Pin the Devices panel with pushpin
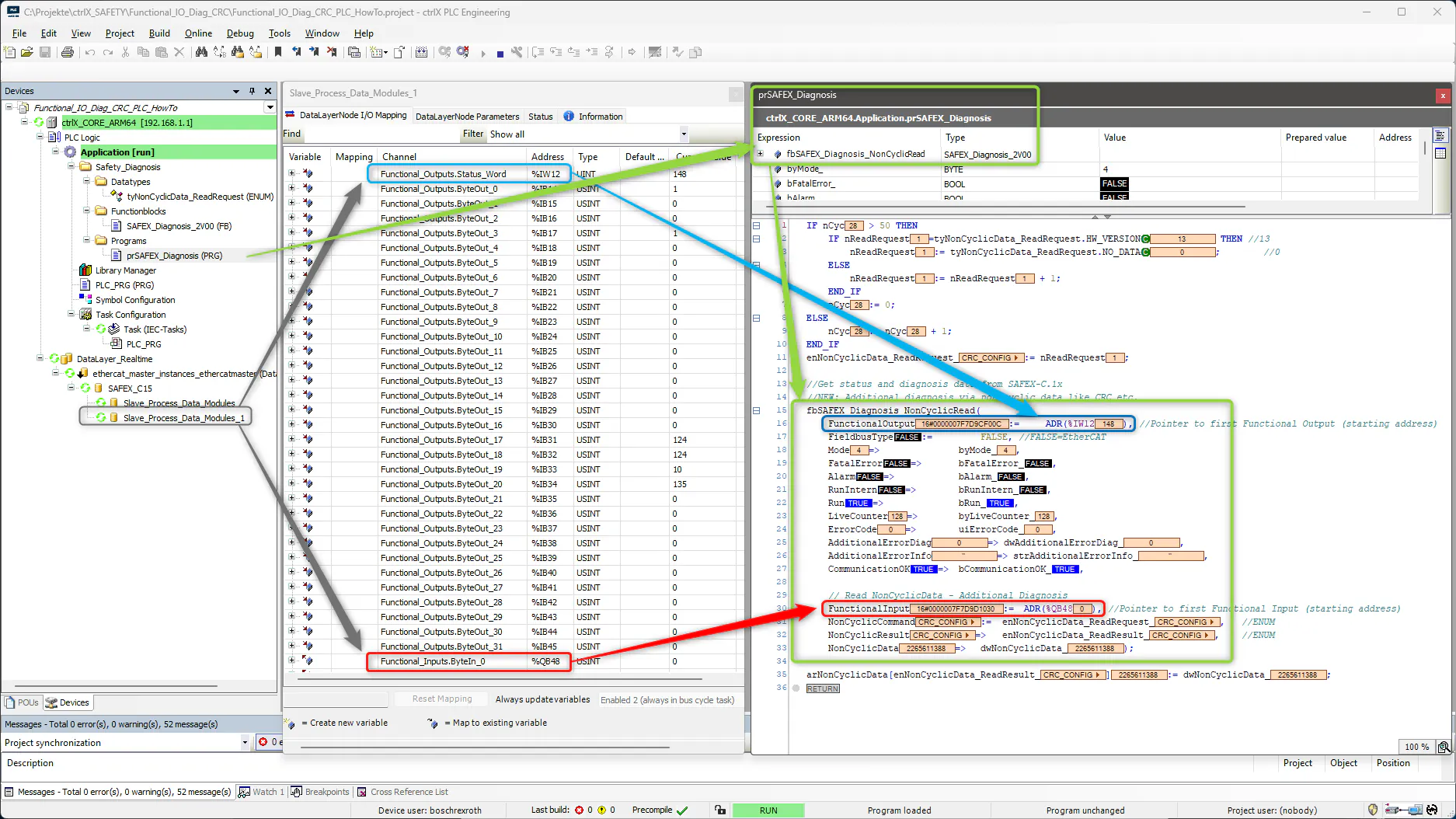 pos(252,91)
